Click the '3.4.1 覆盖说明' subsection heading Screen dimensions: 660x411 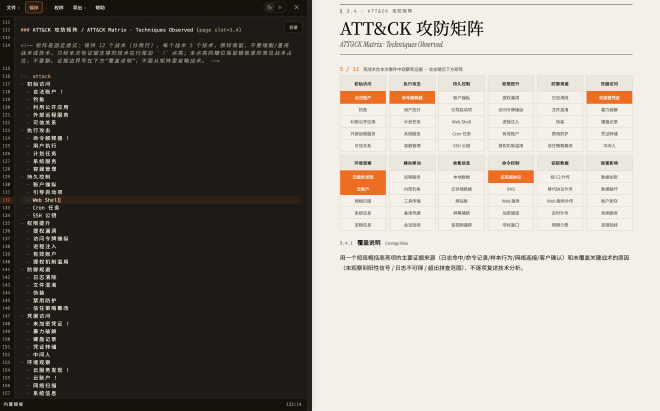[374, 243]
